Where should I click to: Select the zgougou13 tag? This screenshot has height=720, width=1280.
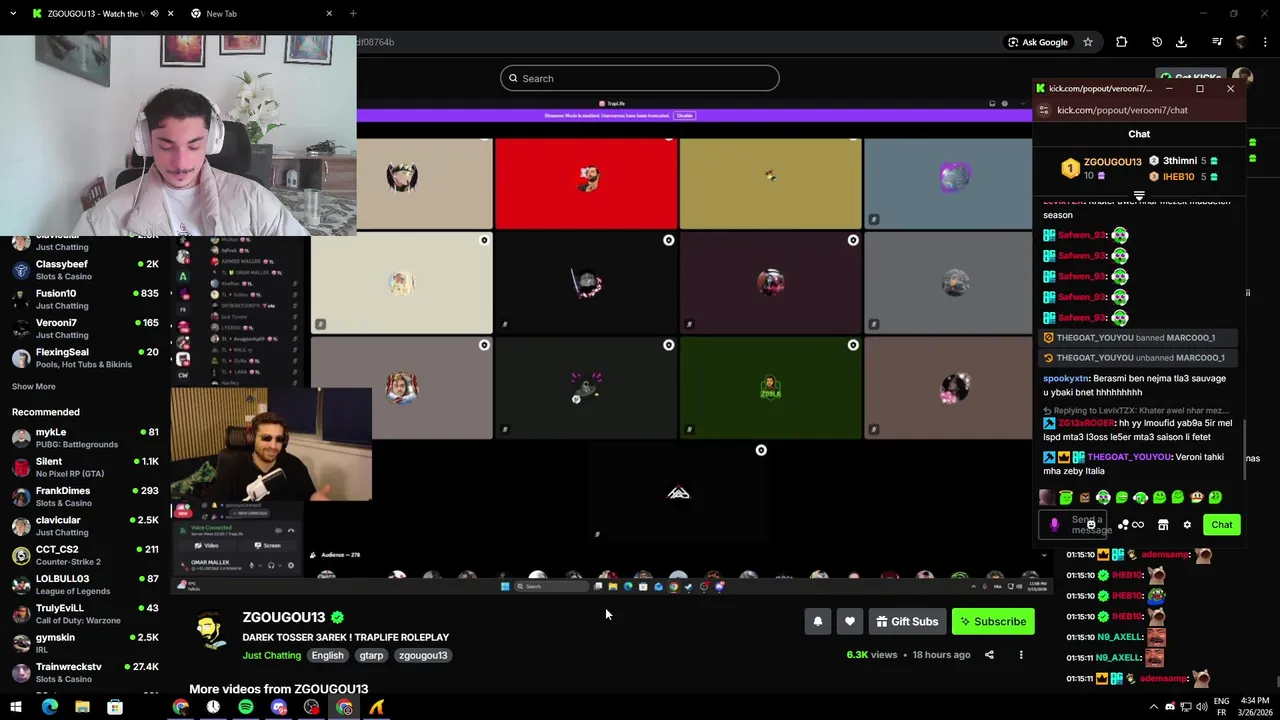pos(423,655)
